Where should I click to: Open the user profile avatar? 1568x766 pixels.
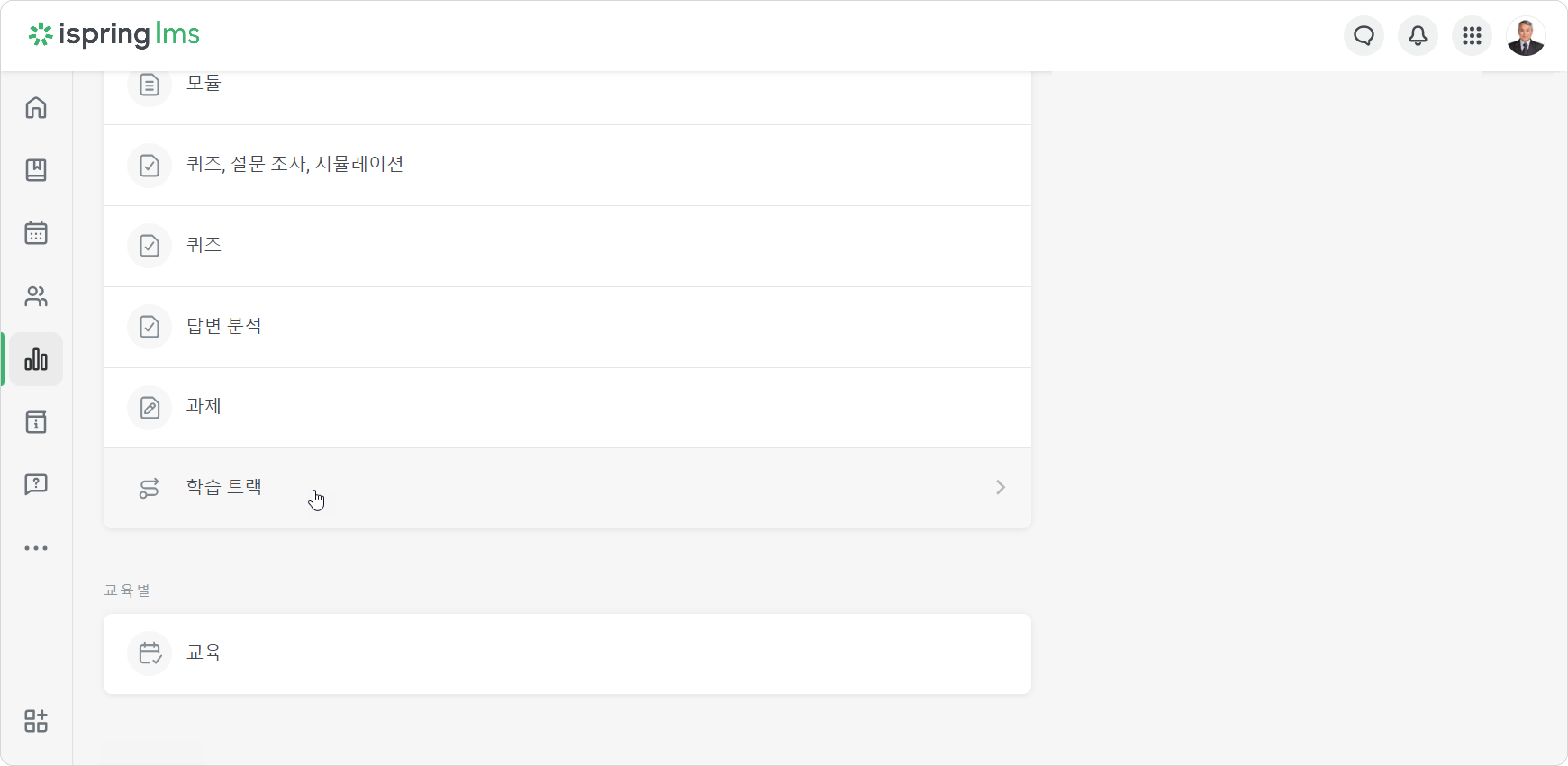point(1525,35)
